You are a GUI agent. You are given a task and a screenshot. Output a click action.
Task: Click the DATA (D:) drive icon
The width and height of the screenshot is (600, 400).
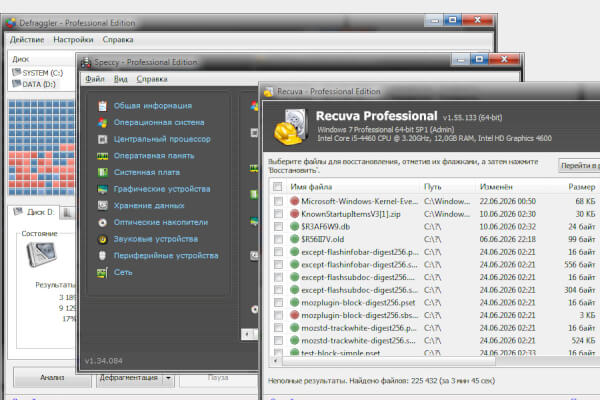coord(16,83)
